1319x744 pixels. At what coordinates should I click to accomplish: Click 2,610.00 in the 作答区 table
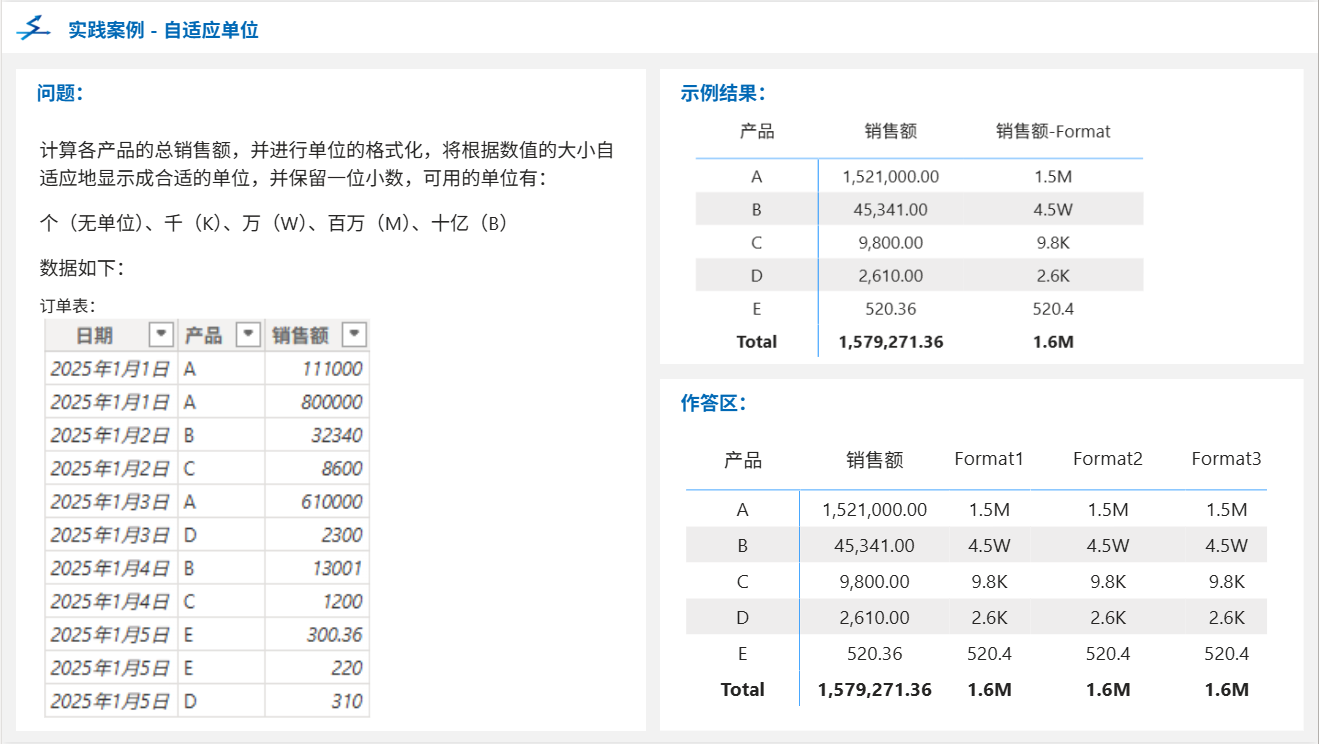[x=875, y=617]
